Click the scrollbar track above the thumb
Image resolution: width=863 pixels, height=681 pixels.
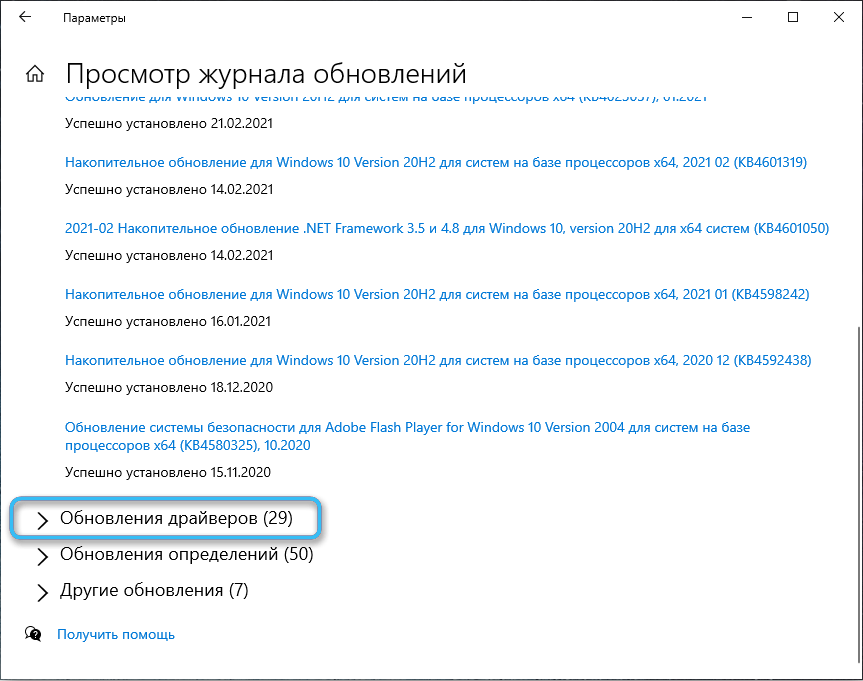pyautogui.click(x=856, y=200)
